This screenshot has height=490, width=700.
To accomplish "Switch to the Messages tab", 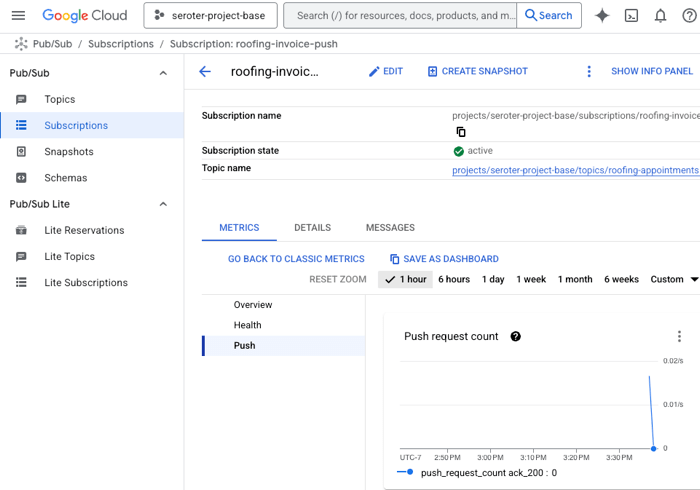I will 390,227.
